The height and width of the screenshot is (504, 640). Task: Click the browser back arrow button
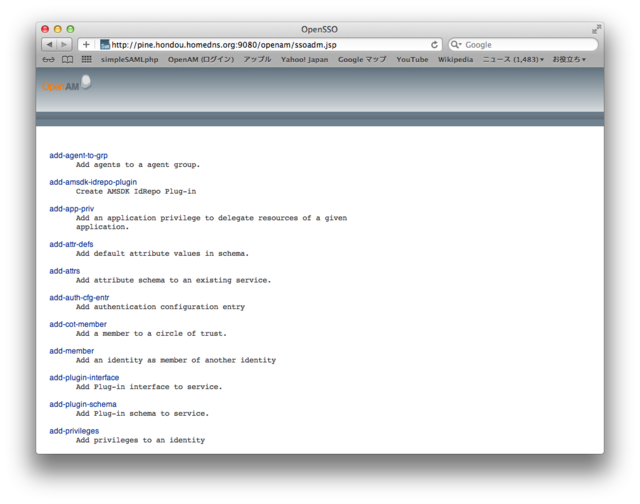point(49,45)
